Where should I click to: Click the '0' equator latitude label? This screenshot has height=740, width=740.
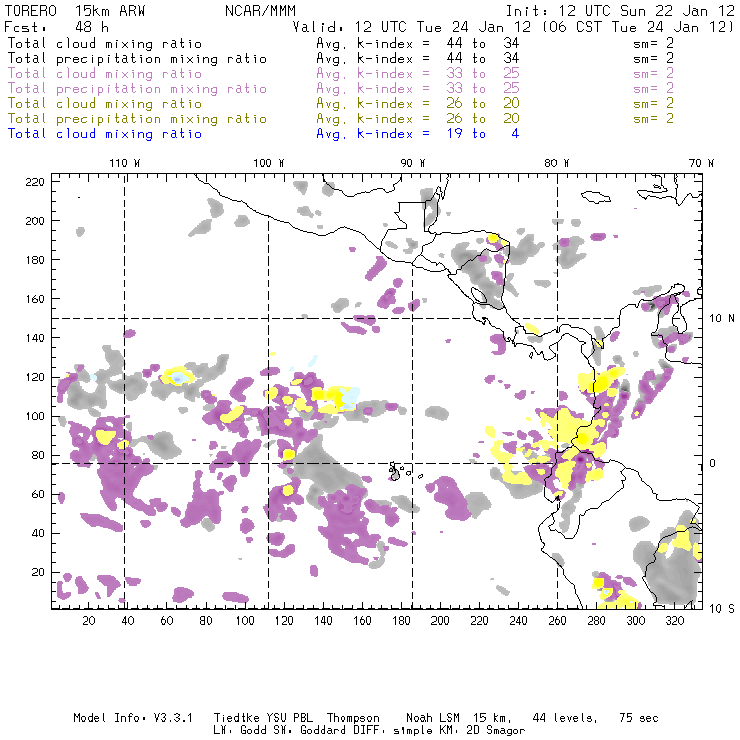pyautogui.click(x=713, y=464)
